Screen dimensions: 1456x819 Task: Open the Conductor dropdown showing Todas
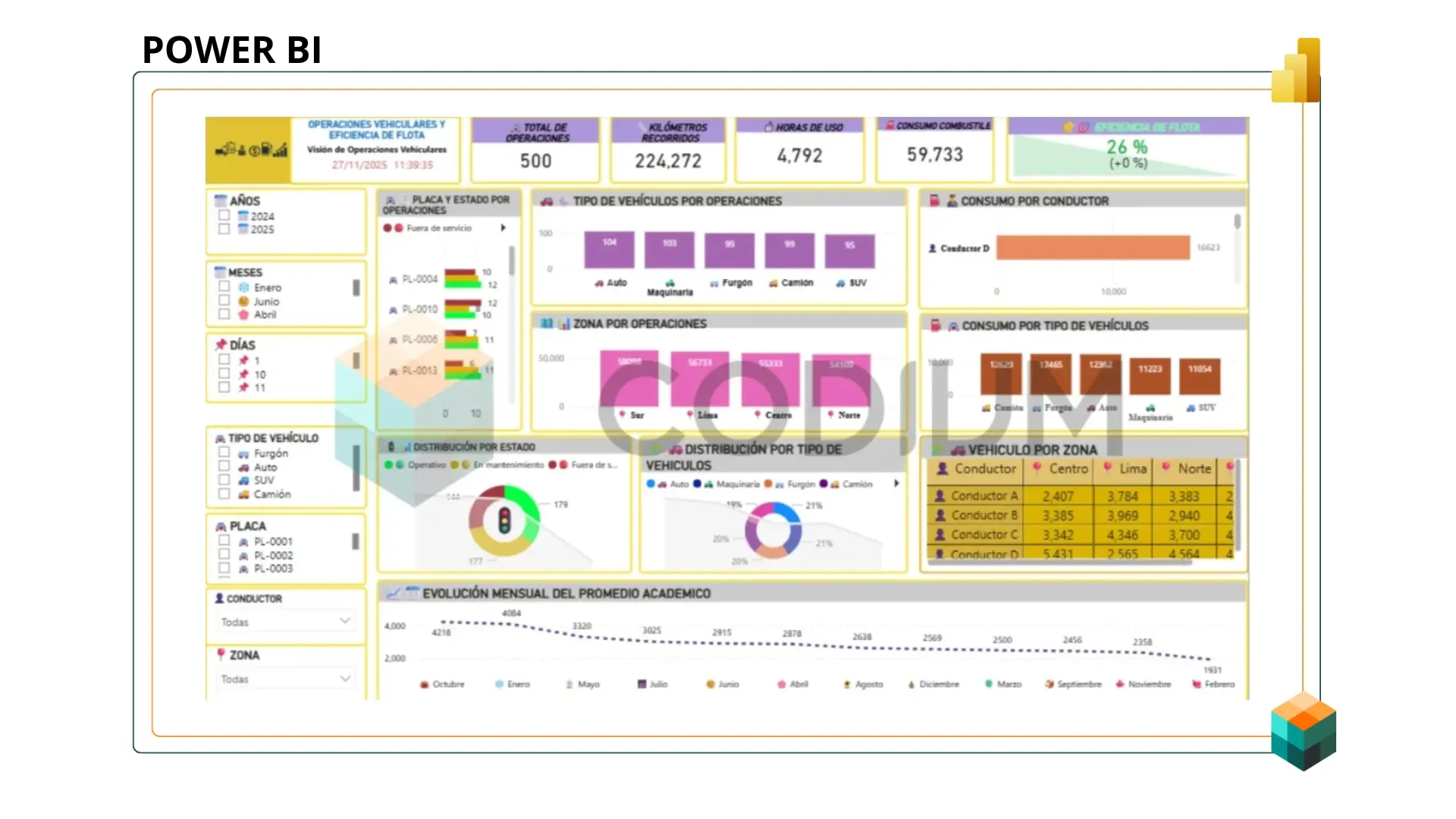click(285, 622)
